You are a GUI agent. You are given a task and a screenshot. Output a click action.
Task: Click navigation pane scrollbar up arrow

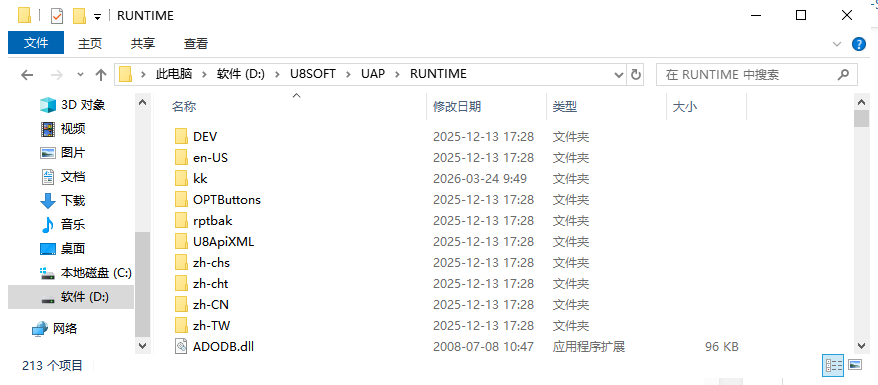pos(142,102)
